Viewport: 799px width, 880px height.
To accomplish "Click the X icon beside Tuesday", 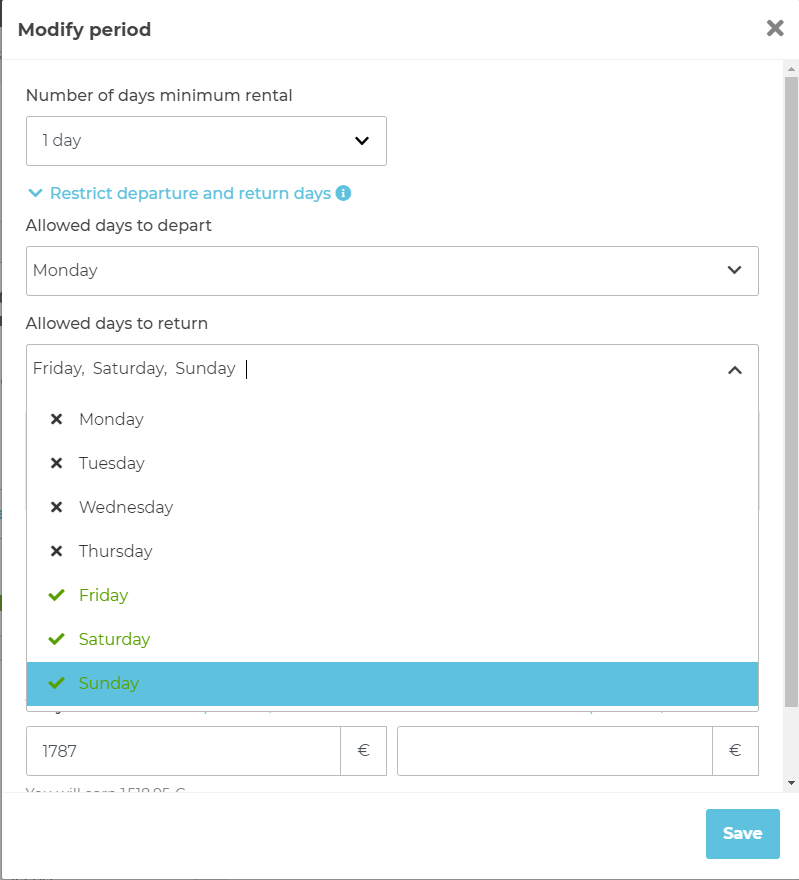I will coord(56,463).
